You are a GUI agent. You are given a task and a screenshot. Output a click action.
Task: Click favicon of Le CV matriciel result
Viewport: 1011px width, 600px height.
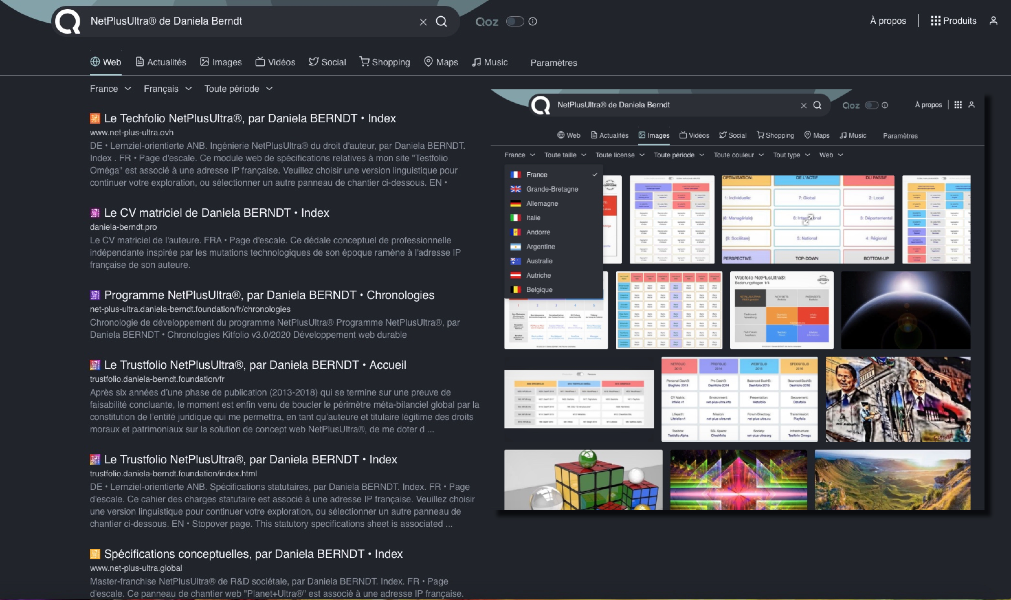click(x=95, y=213)
